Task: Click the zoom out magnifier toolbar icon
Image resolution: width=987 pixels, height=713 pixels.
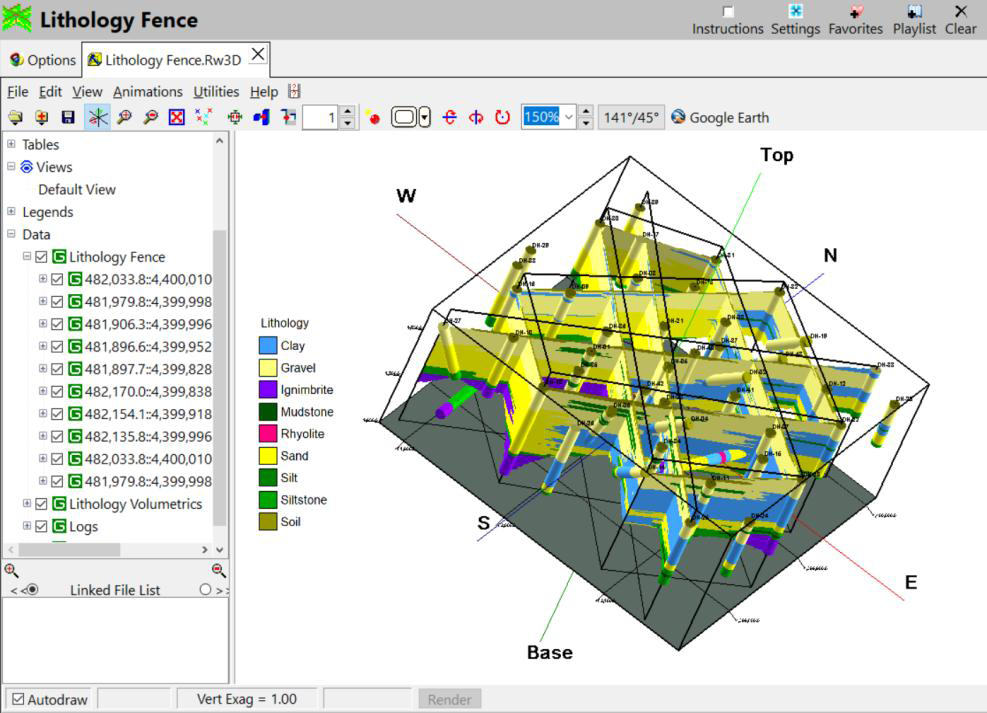Action: [150, 117]
